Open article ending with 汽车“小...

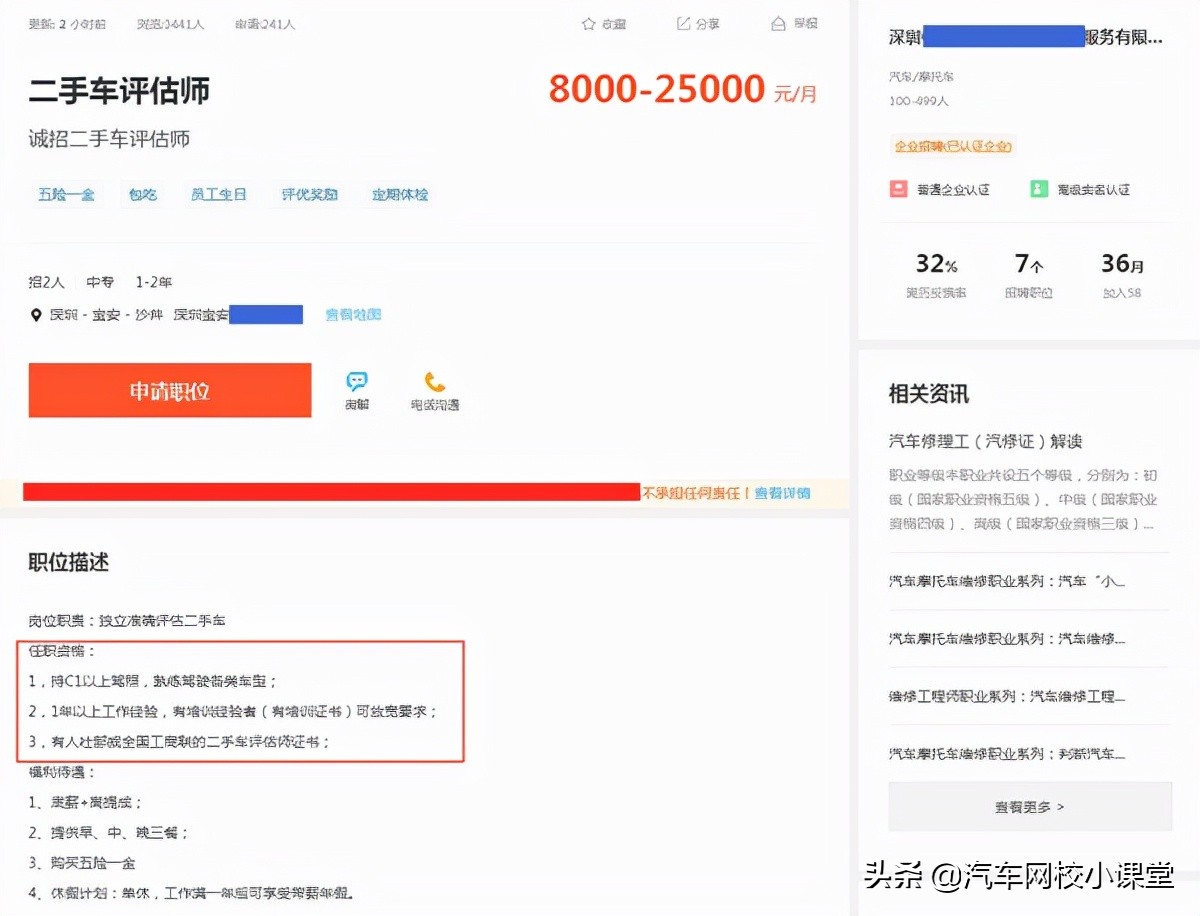click(1007, 581)
